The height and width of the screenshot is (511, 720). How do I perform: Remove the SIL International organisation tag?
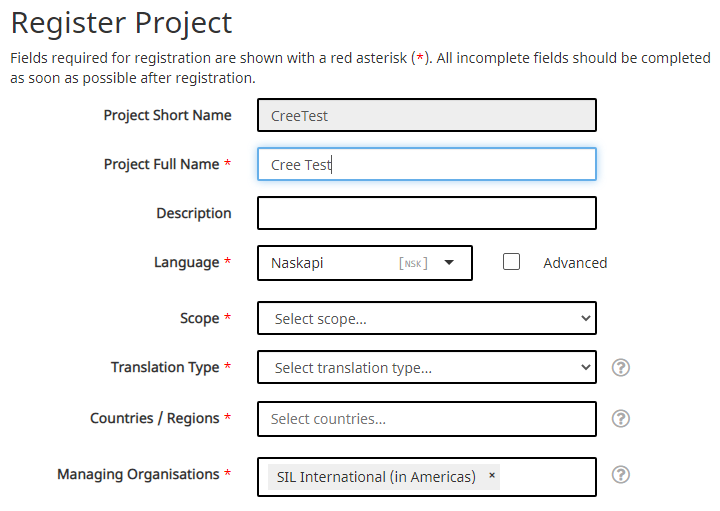pyautogui.click(x=492, y=476)
